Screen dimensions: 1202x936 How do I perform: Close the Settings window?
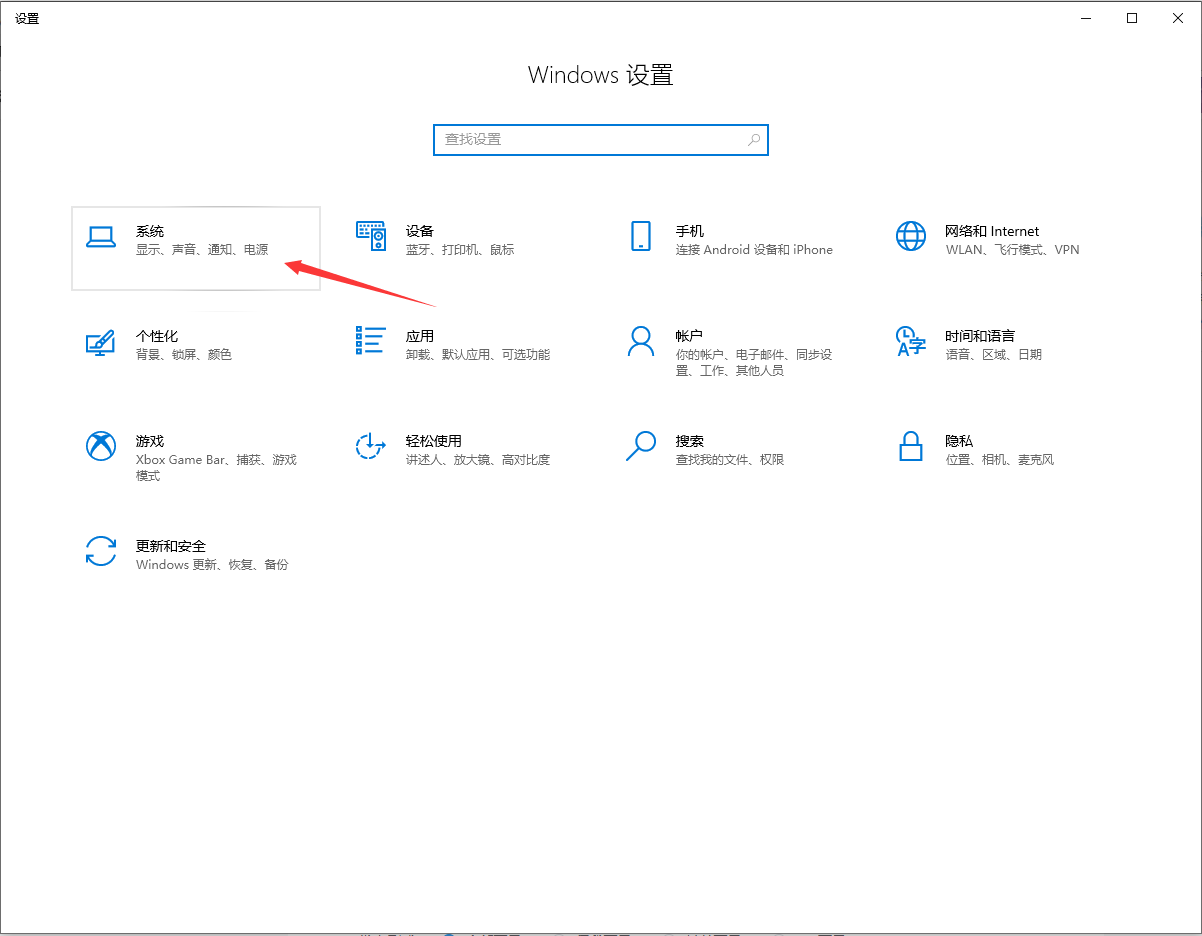point(1177,18)
